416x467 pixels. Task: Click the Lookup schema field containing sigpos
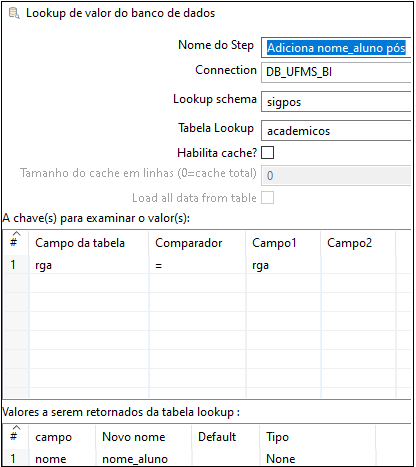[336, 102]
